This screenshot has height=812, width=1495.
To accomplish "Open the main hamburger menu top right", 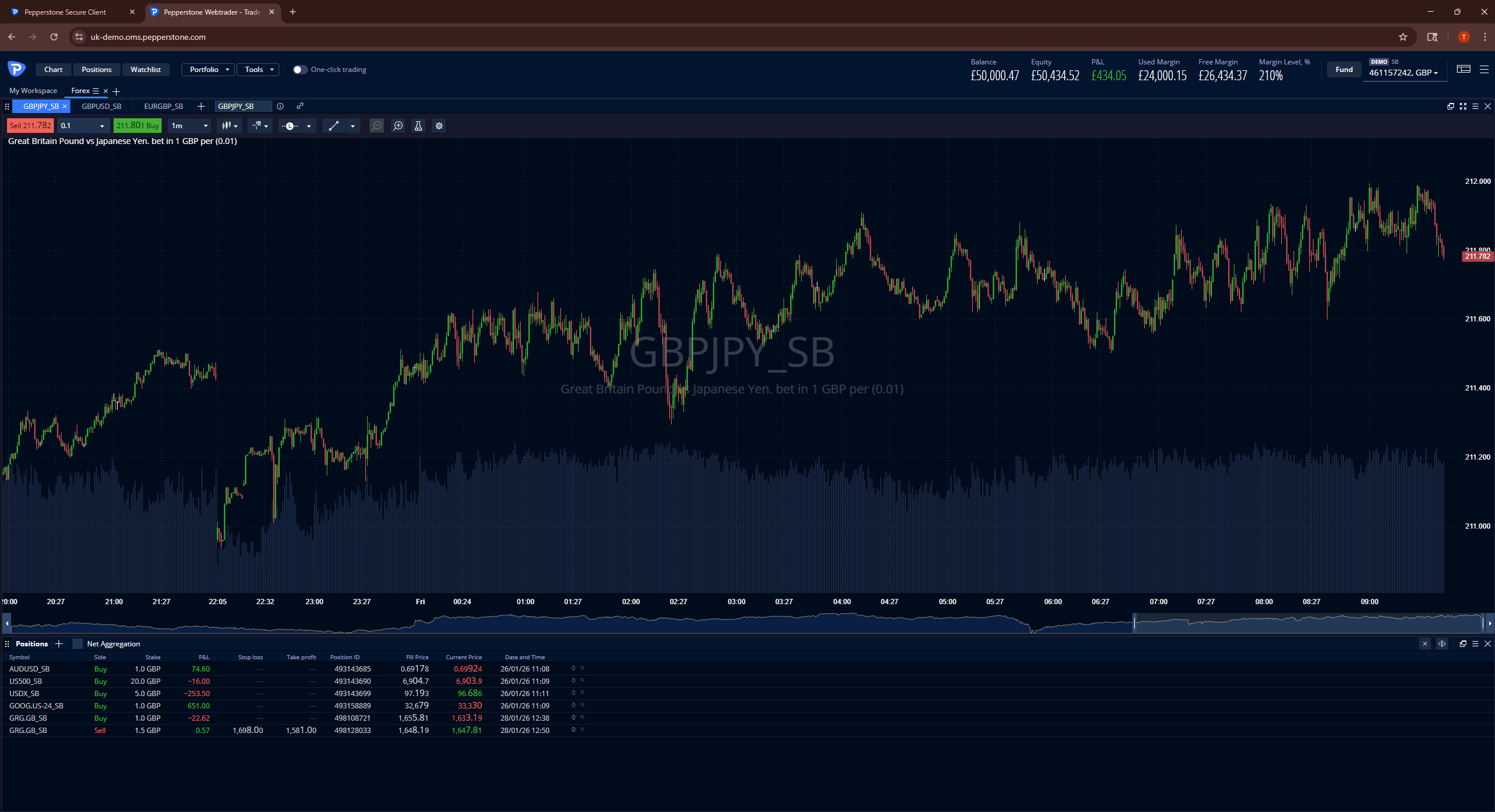I will [x=1484, y=69].
